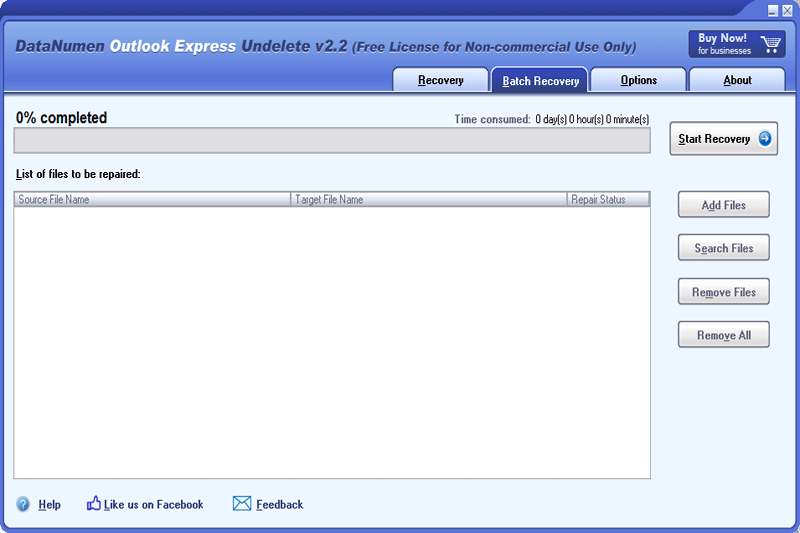Click the '0% completed' text
Viewport: 800px width, 533px height.
[x=61, y=118]
